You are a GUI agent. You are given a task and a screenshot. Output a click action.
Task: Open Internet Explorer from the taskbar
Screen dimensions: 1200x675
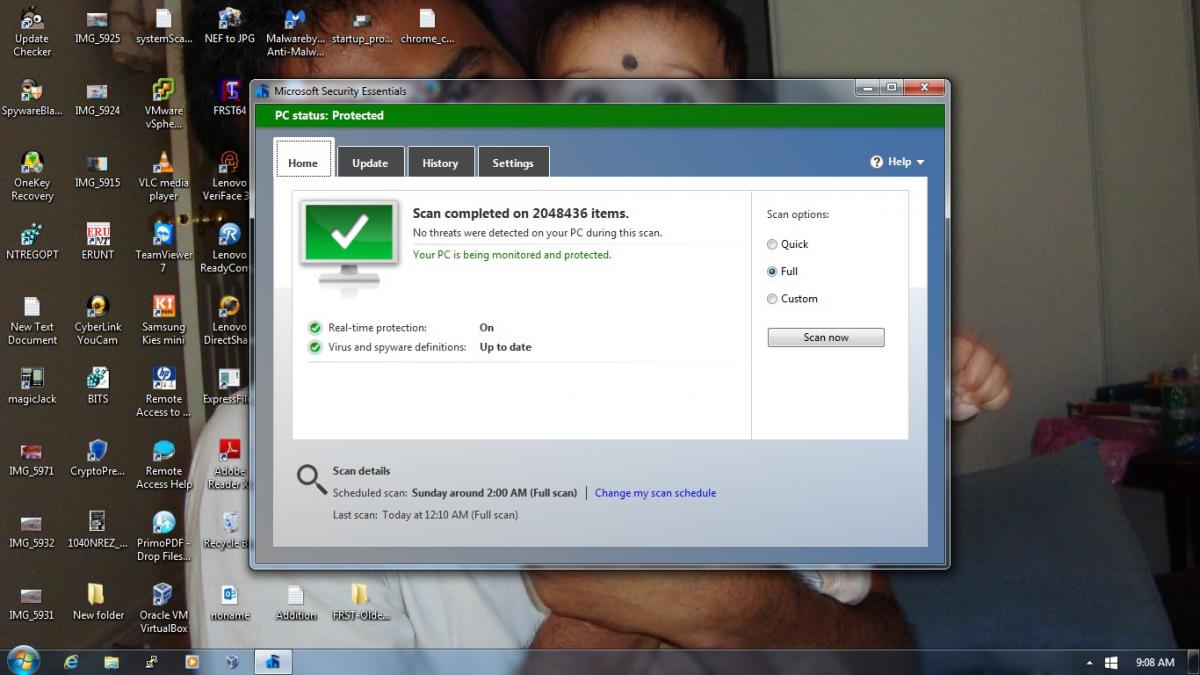pos(71,662)
